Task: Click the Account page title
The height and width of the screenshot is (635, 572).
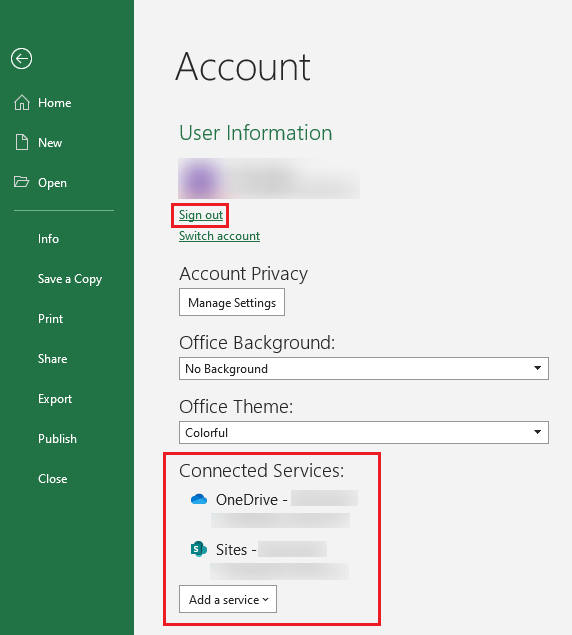Action: [243, 67]
